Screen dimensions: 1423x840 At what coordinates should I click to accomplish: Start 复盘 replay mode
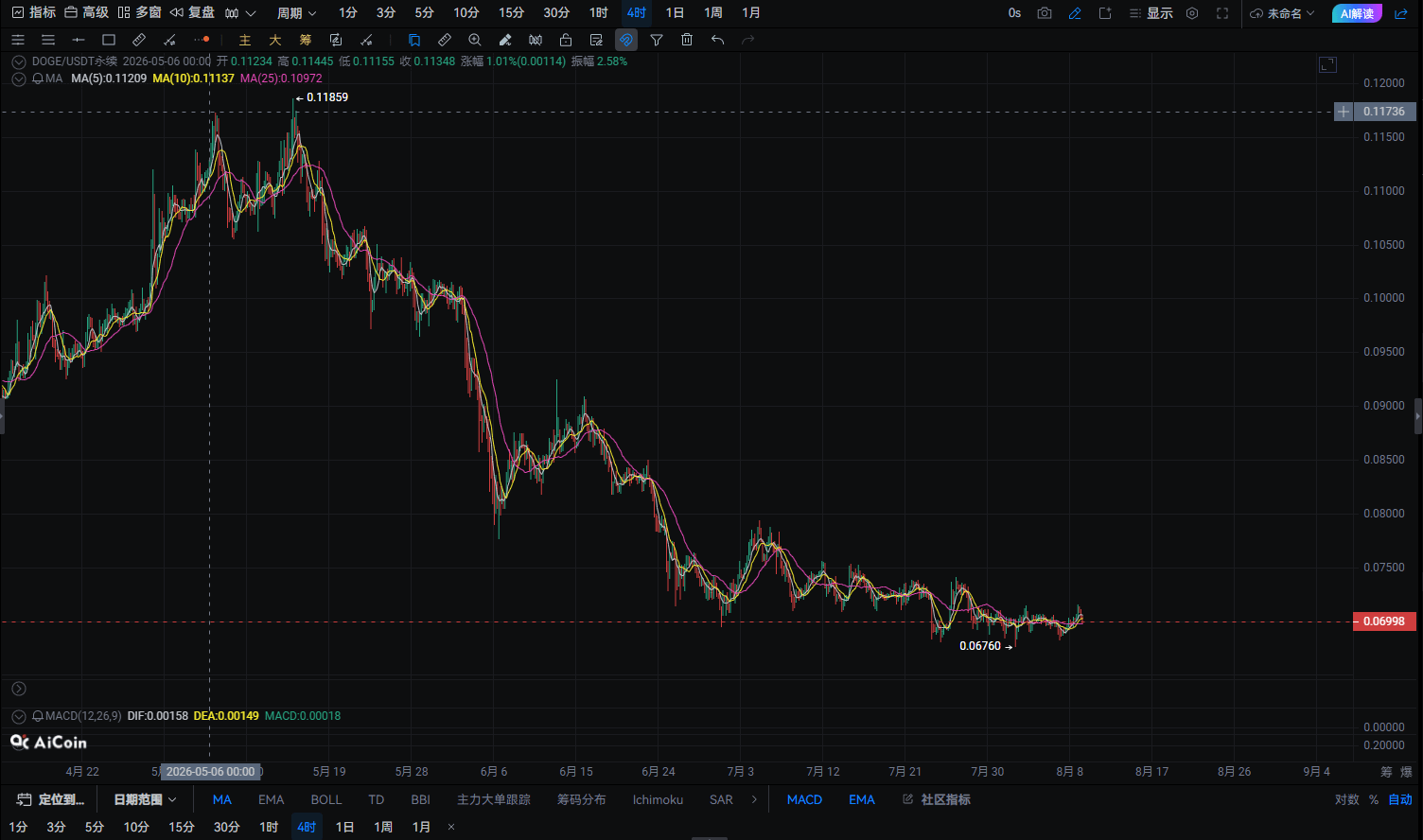pyautogui.click(x=192, y=13)
